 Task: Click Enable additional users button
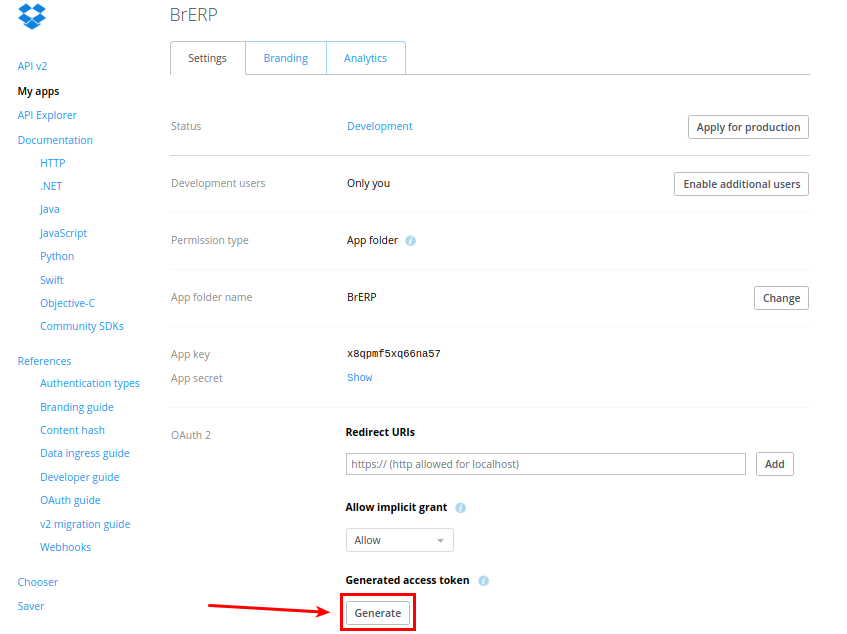[741, 184]
